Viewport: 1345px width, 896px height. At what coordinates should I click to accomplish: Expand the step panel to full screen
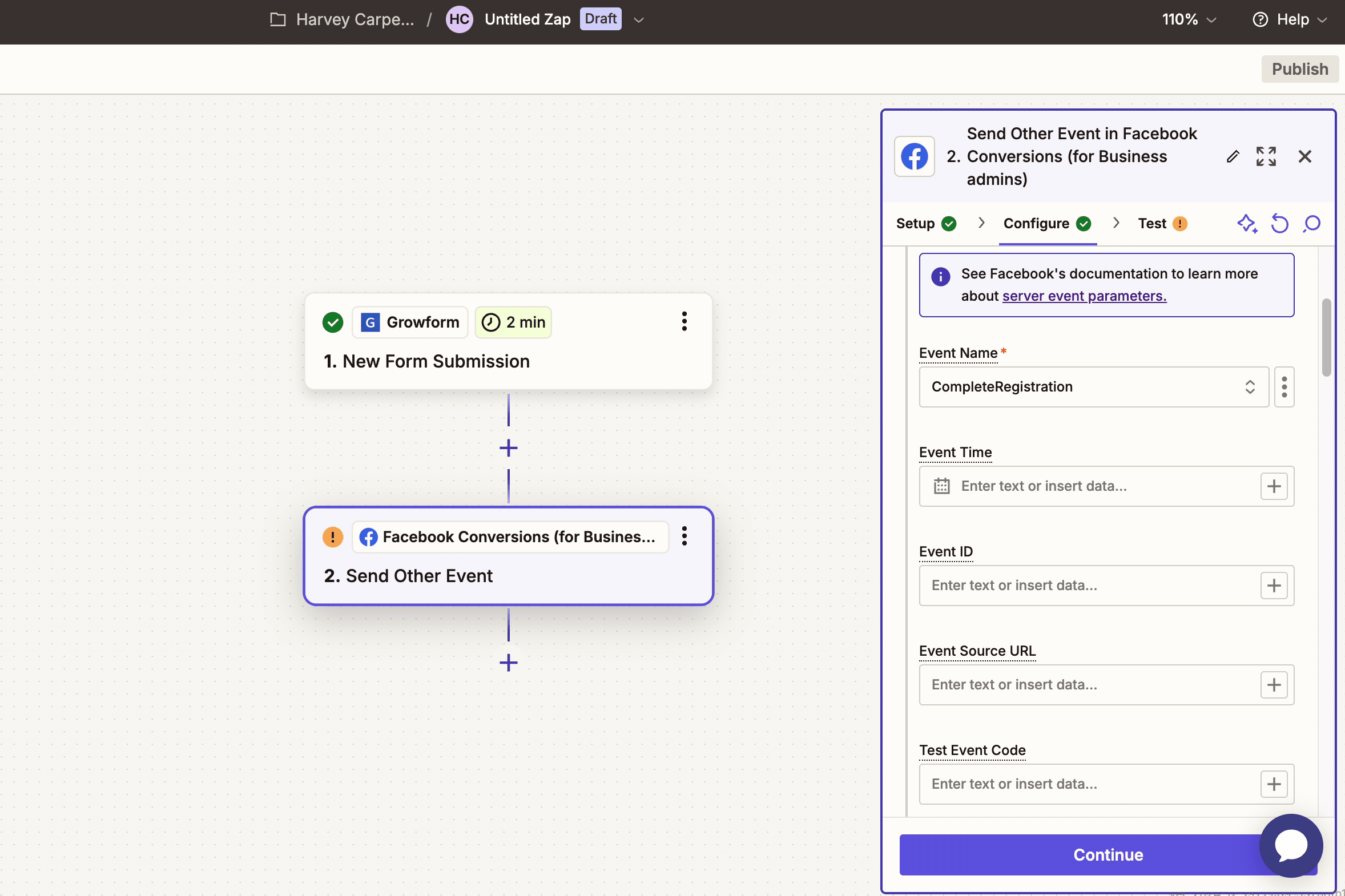coord(1266,156)
